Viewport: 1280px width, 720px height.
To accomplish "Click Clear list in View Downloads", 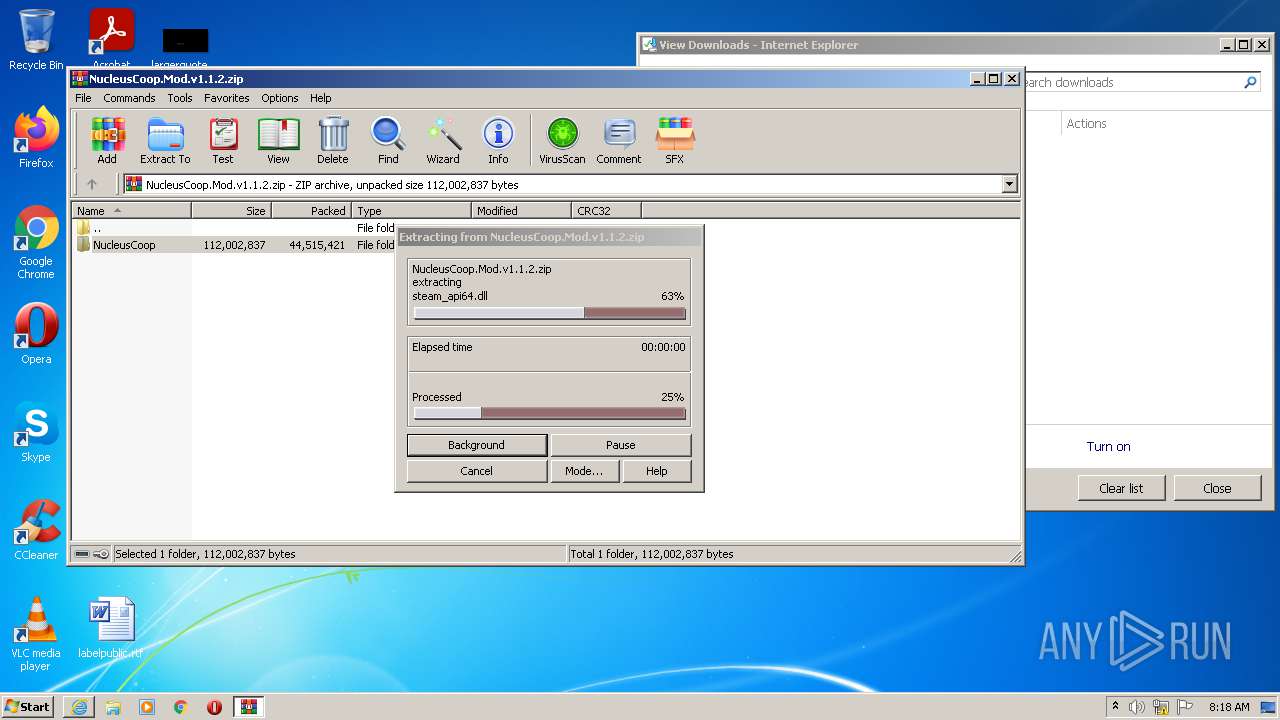I will pos(1121,488).
